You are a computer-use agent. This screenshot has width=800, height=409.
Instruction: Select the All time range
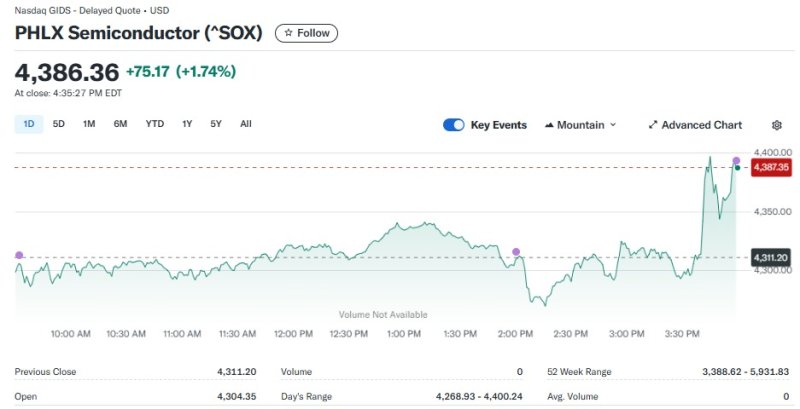click(x=246, y=124)
